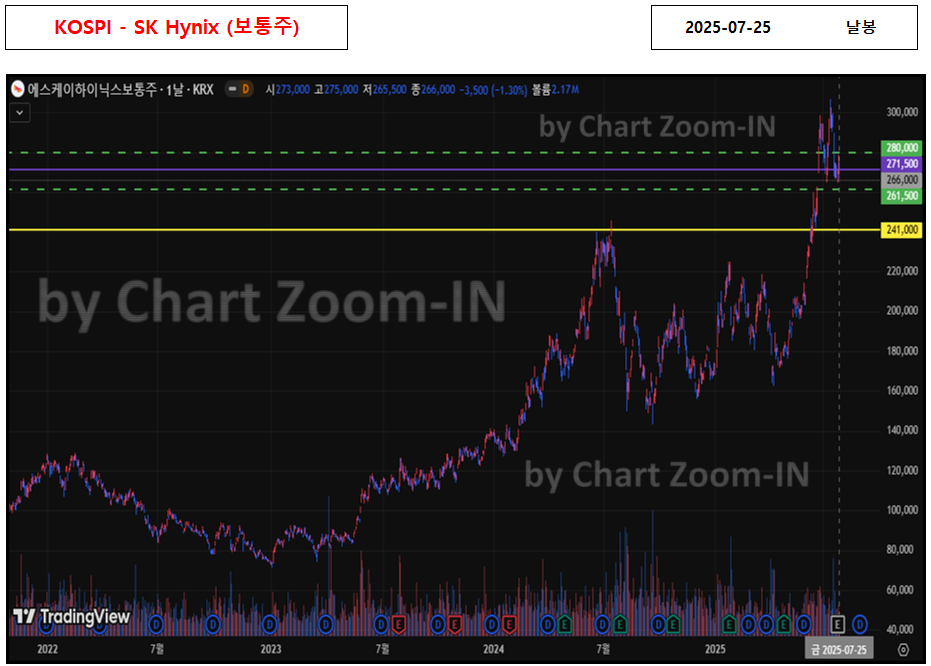Click the crosshair date label 금 2025-07-25

(x=838, y=649)
